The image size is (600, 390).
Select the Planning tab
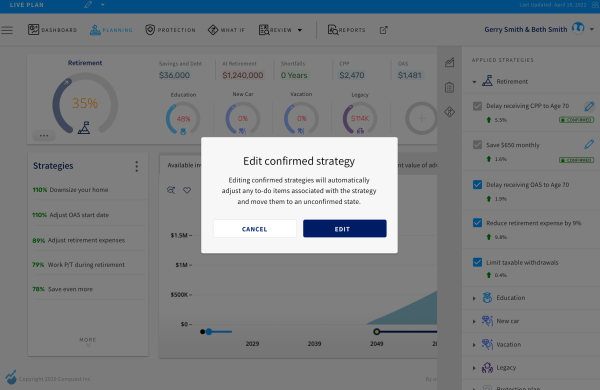click(x=111, y=30)
